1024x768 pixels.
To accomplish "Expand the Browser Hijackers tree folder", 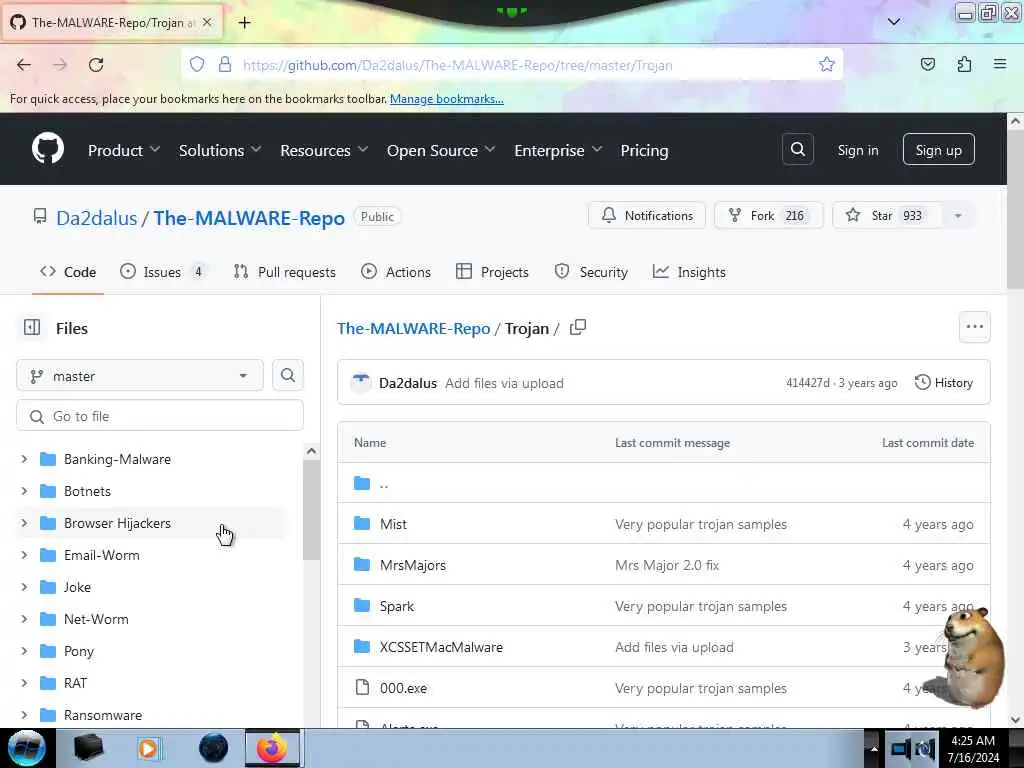I will tap(24, 523).
